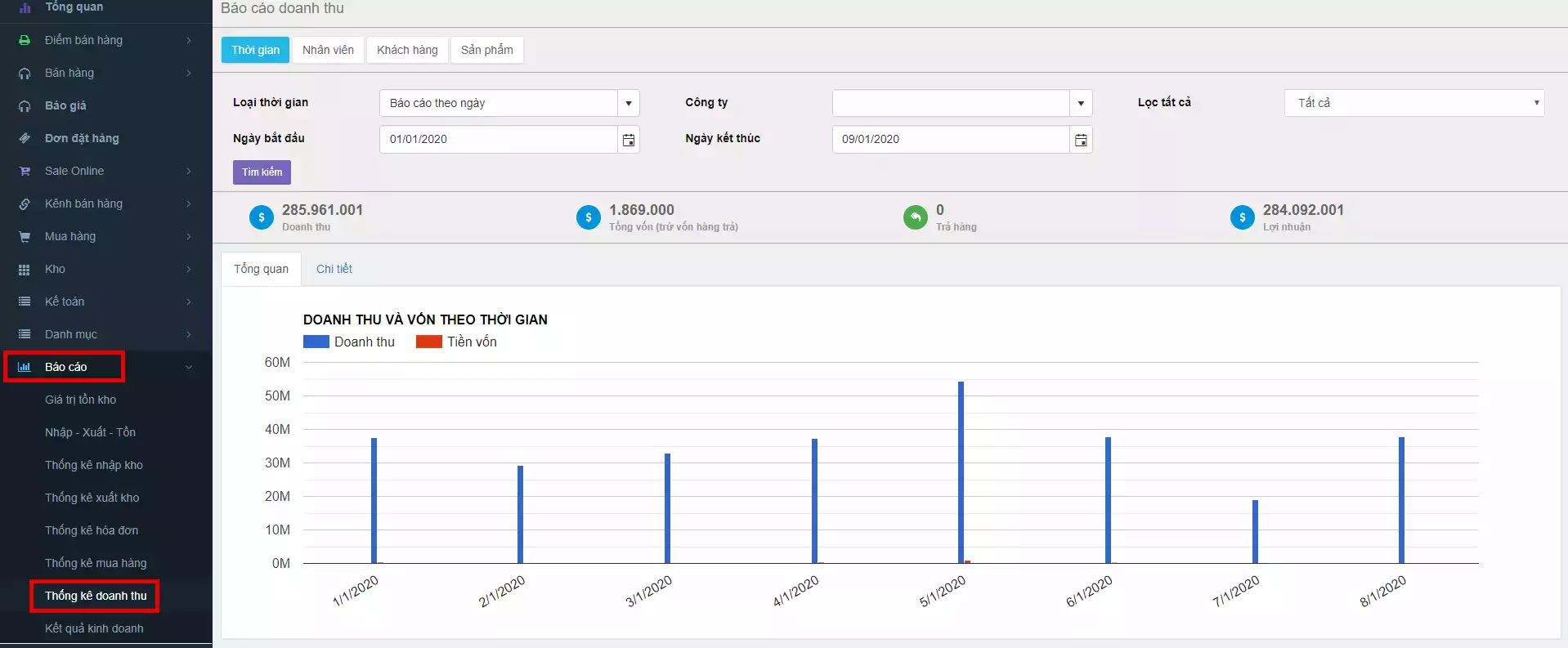Viewport: 1568px width, 648px height.
Task: Click the Ngày bắt đầu date field
Action: coord(499,140)
